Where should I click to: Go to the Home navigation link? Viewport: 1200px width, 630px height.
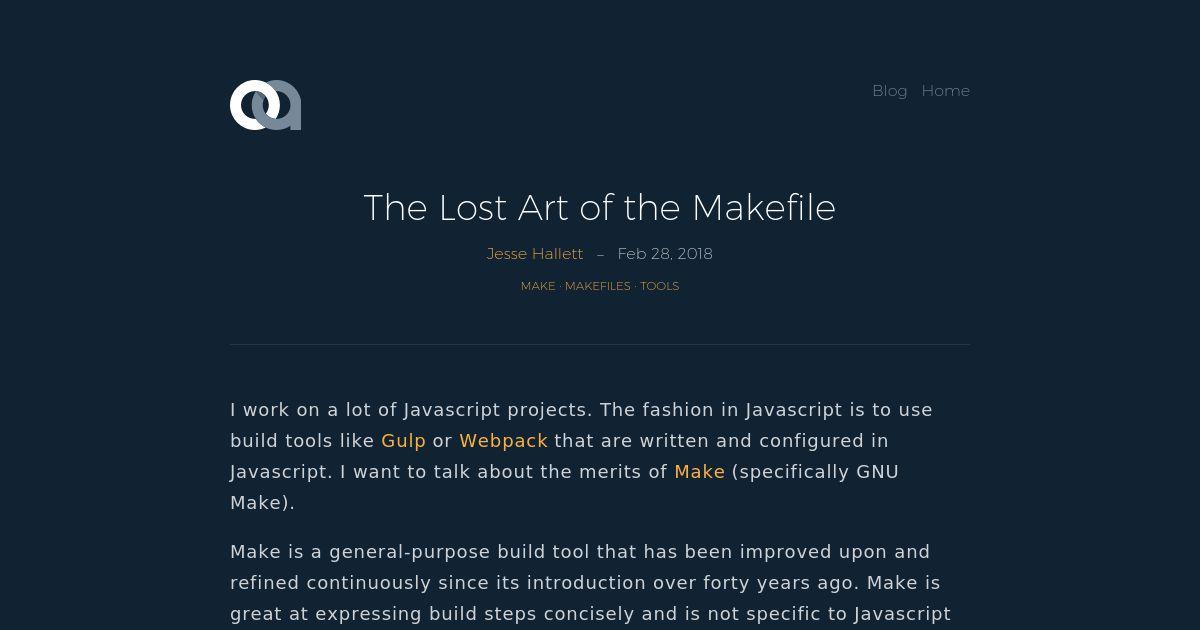pyautogui.click(x=945, y=91)
